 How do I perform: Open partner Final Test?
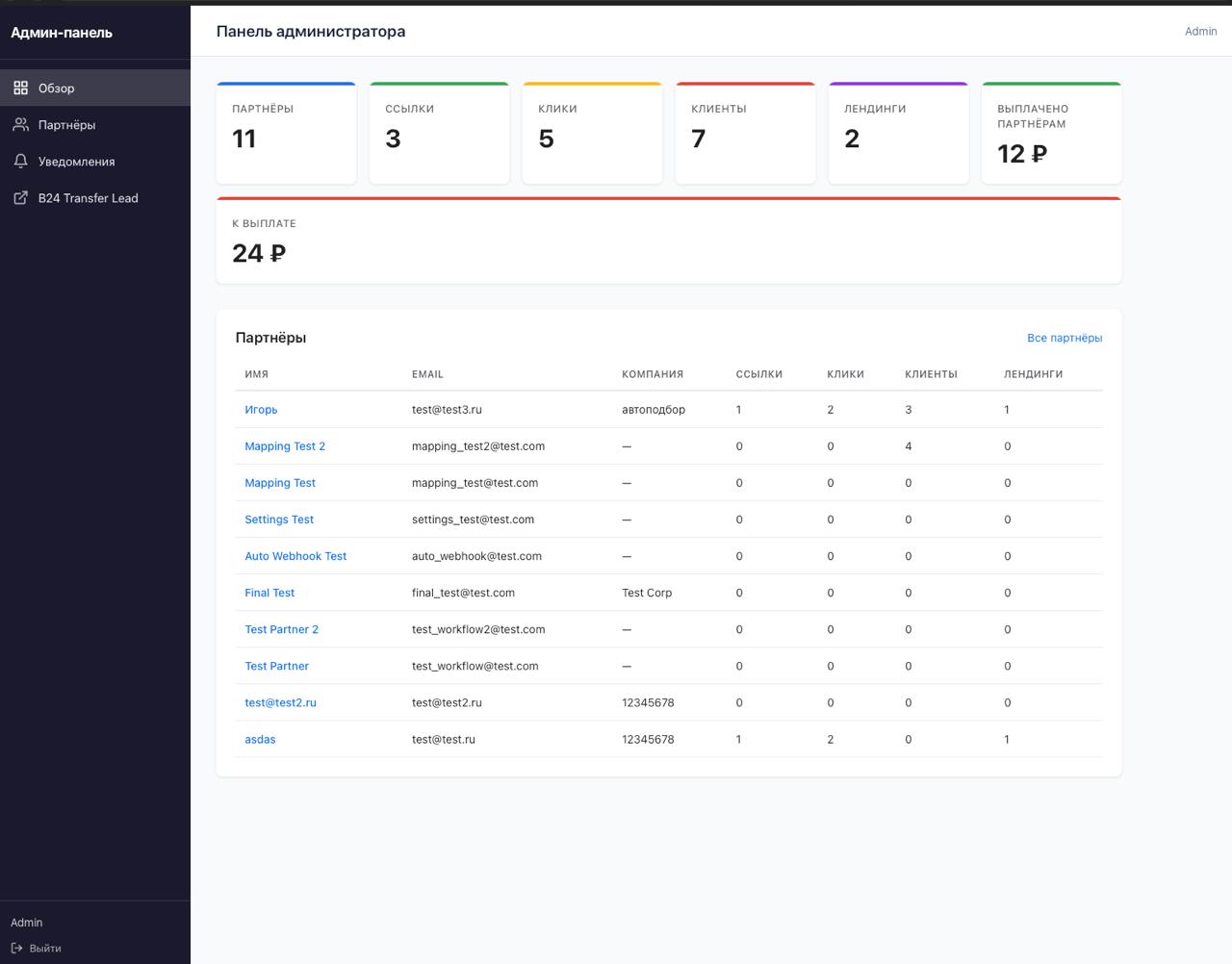(x=269, y=593)
